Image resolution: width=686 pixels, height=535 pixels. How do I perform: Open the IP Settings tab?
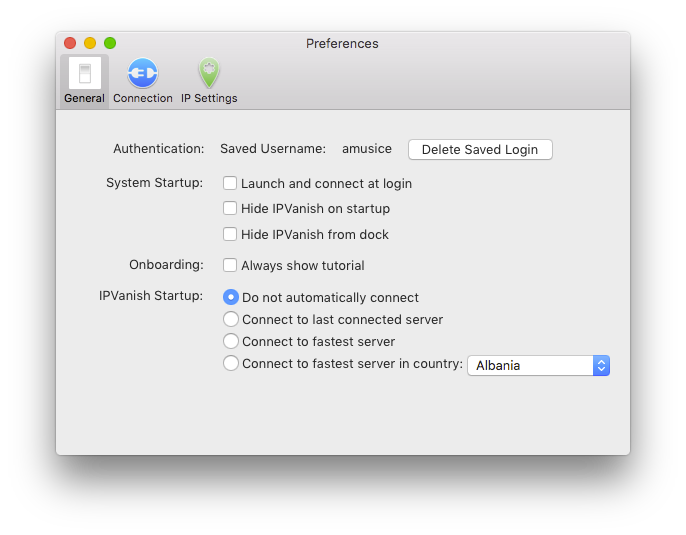[x=209, y=81]
